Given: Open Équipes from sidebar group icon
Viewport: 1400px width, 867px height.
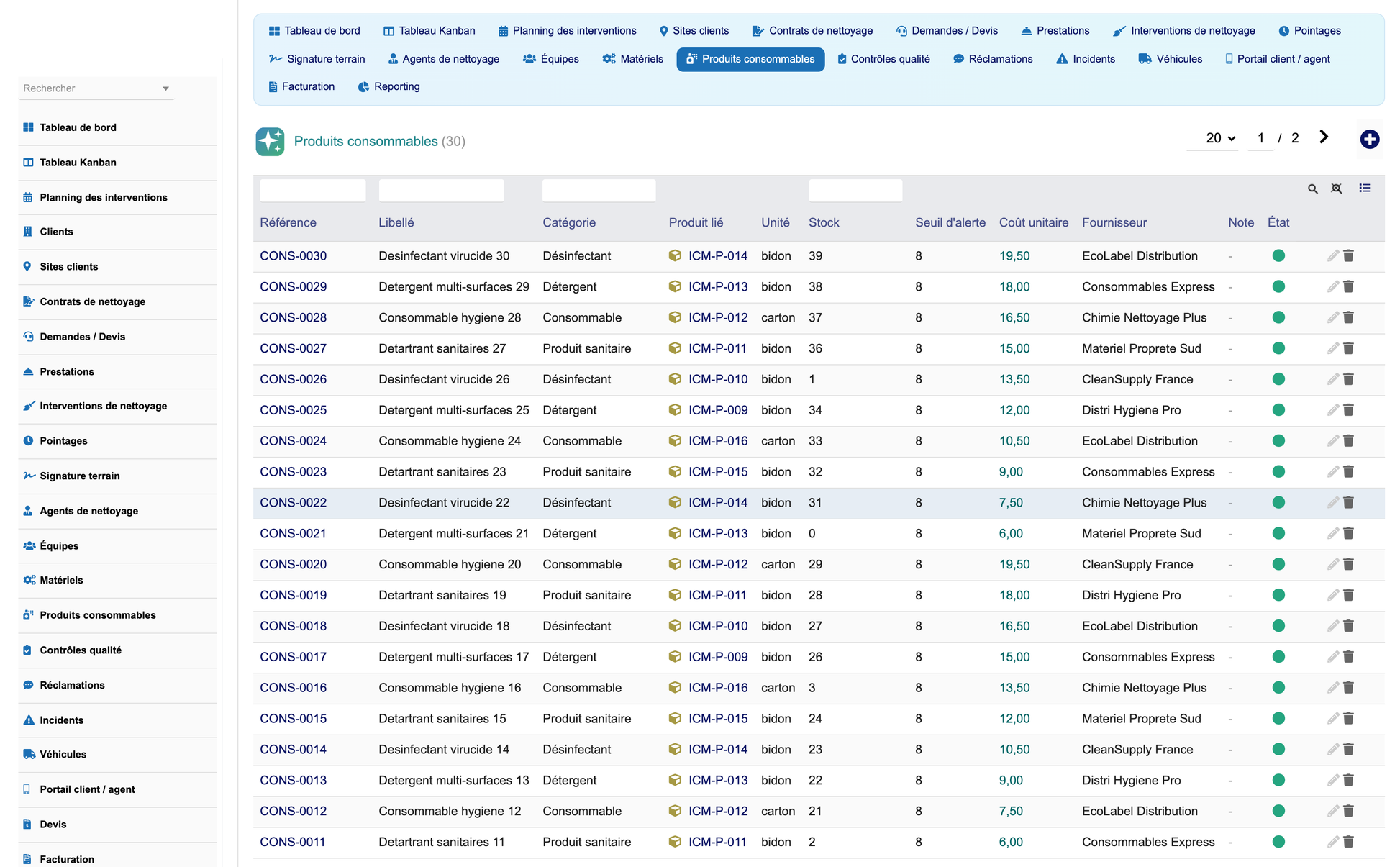Looking at the screenshot, I should 29,545.
